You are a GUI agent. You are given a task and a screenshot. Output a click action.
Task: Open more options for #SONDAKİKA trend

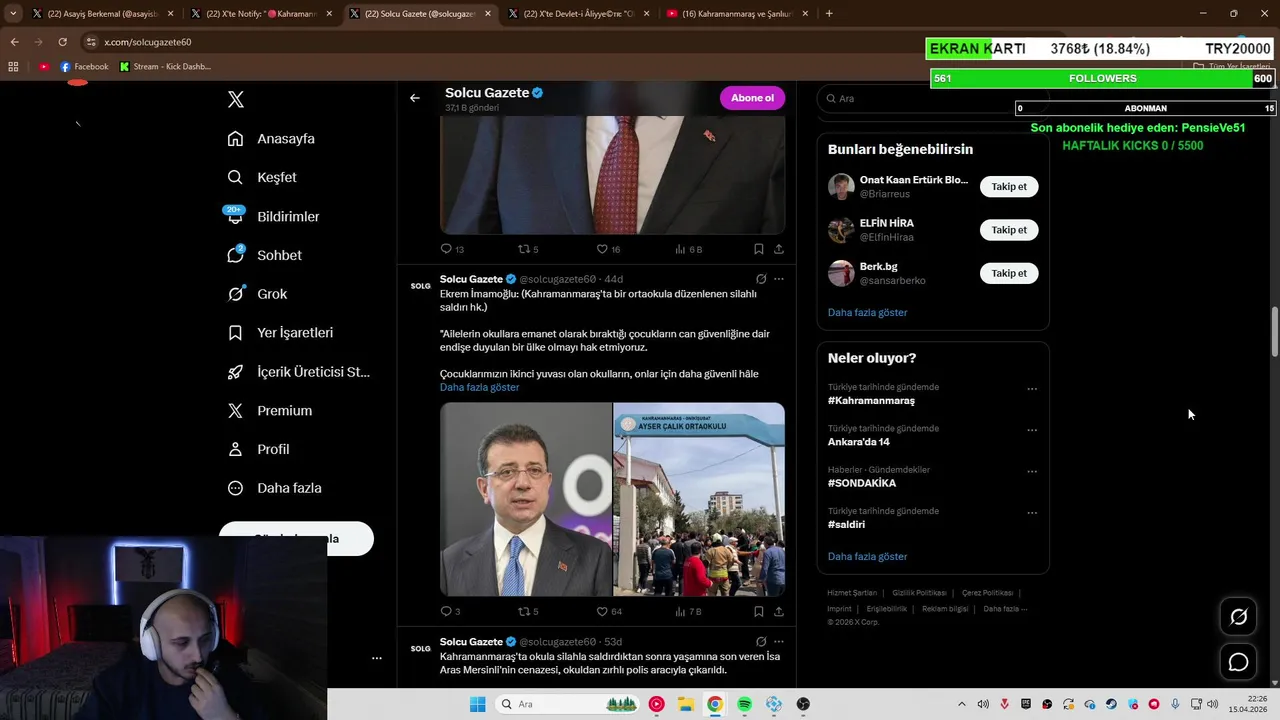(1032, 472)
